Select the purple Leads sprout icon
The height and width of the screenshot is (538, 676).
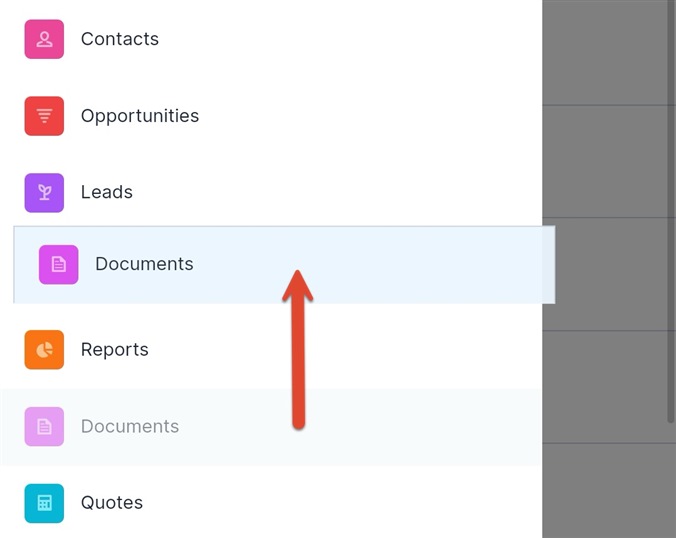coord(44,192)
